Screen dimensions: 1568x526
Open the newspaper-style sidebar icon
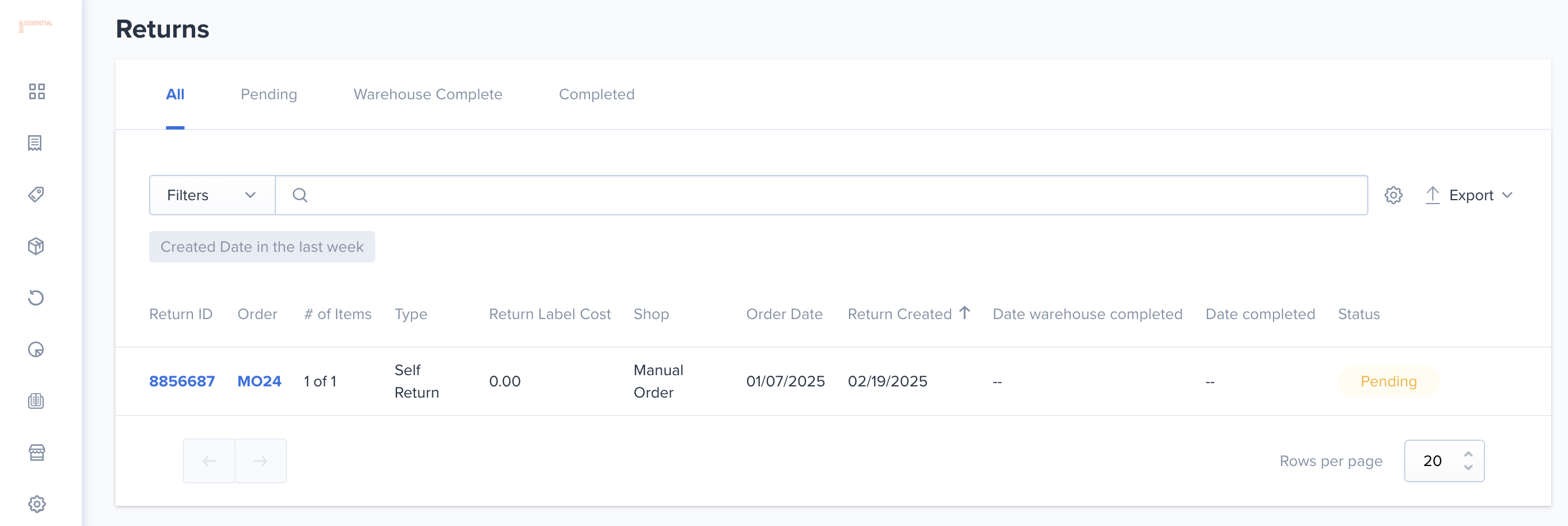pos(36,400)
